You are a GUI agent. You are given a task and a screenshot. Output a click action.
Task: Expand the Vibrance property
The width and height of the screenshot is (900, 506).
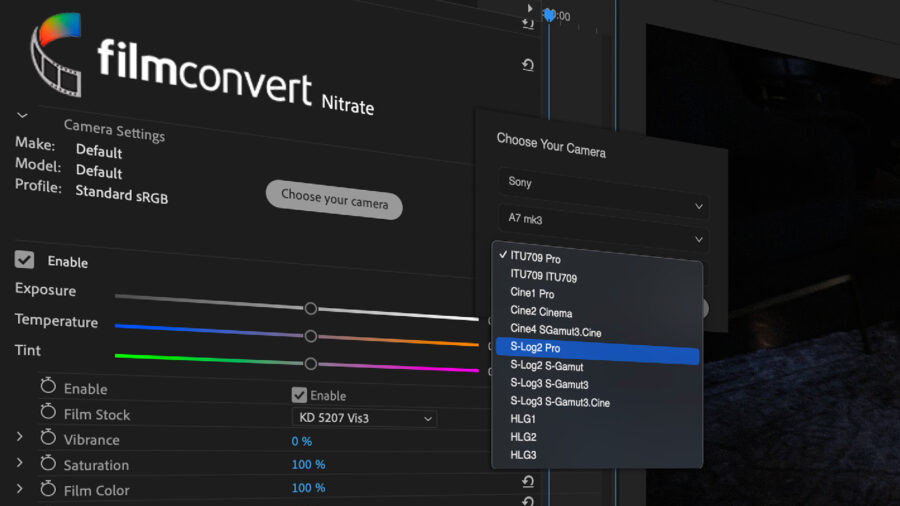click(x=19, y=438)
